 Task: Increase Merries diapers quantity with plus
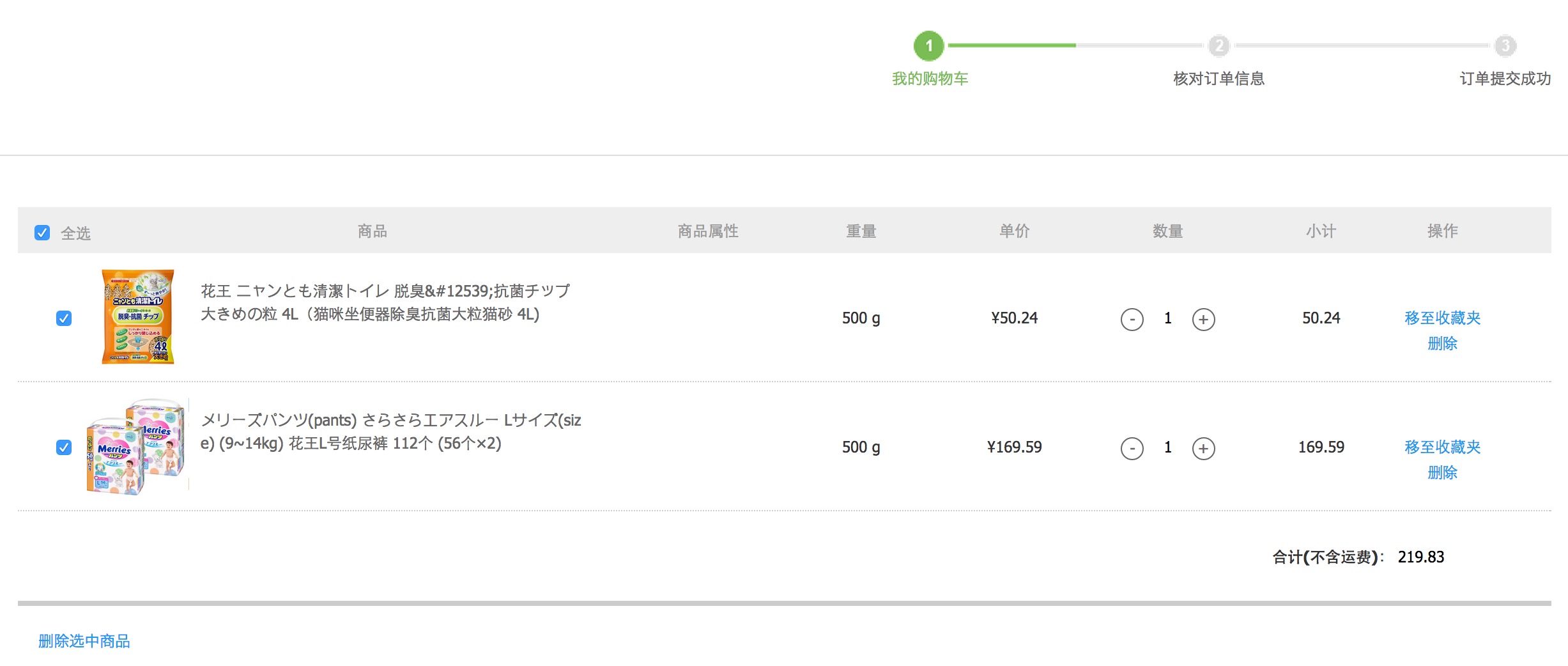click(x=1203, y=448)
